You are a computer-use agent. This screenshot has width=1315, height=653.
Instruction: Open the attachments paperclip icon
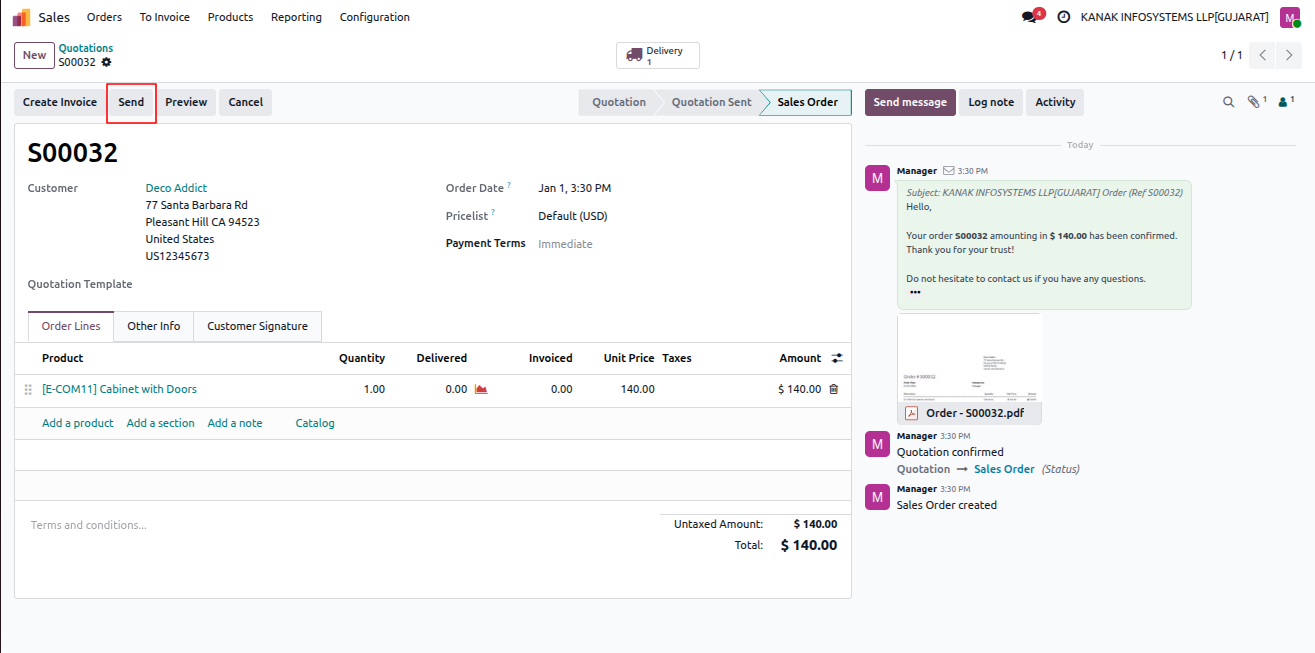(1256, 102)
